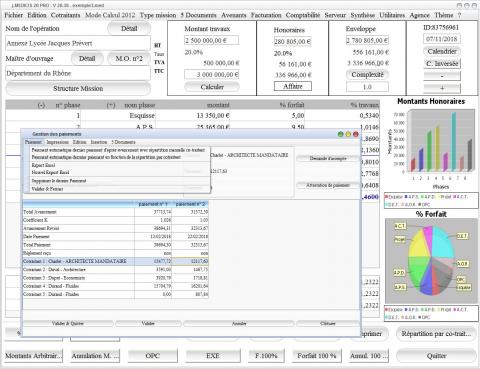Screen dimensions: 480x369
Task: Open the Calendrier
Action: click(442, 52)
